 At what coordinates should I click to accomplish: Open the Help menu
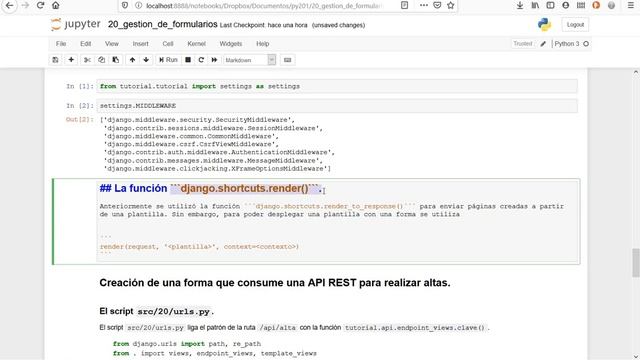pos(262,44)
